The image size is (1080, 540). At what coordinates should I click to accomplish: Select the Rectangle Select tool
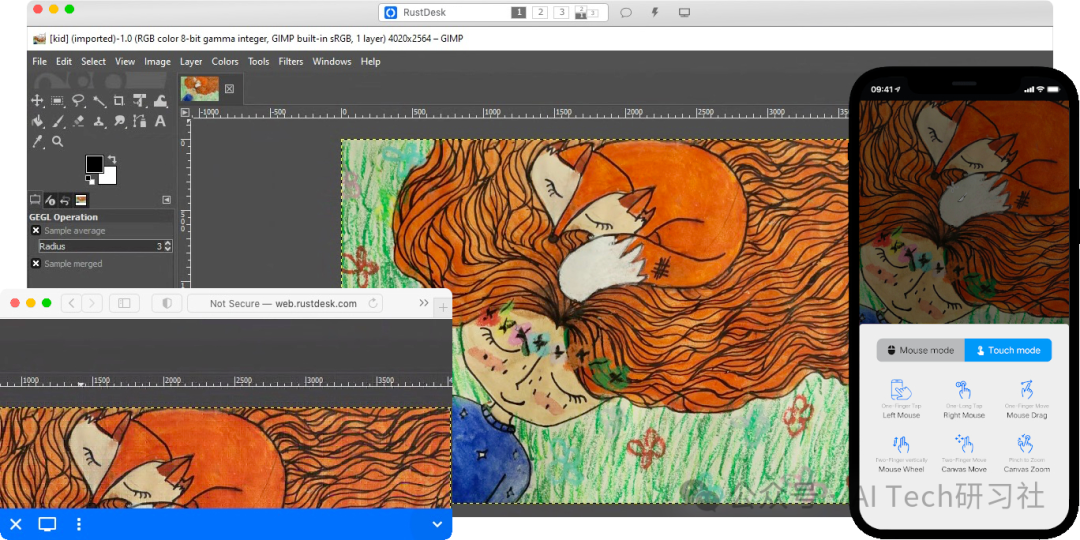coord(58,101)
